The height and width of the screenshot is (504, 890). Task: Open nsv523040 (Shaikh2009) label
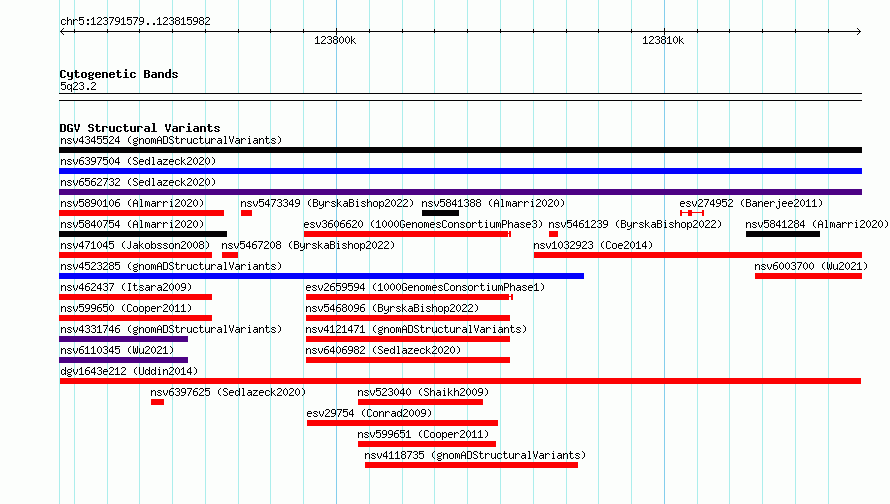[x=423, y=392]
